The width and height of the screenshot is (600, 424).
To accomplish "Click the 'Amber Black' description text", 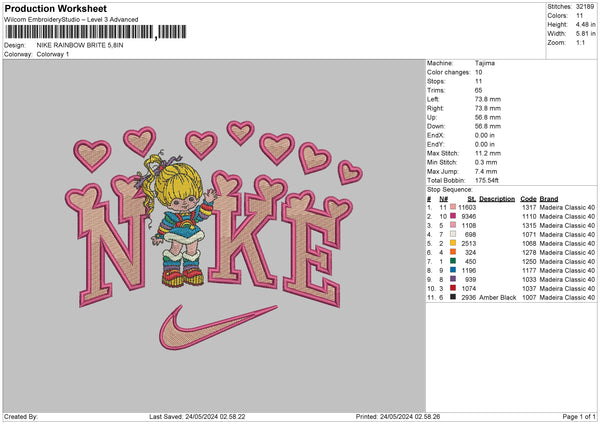I will 497,297.
